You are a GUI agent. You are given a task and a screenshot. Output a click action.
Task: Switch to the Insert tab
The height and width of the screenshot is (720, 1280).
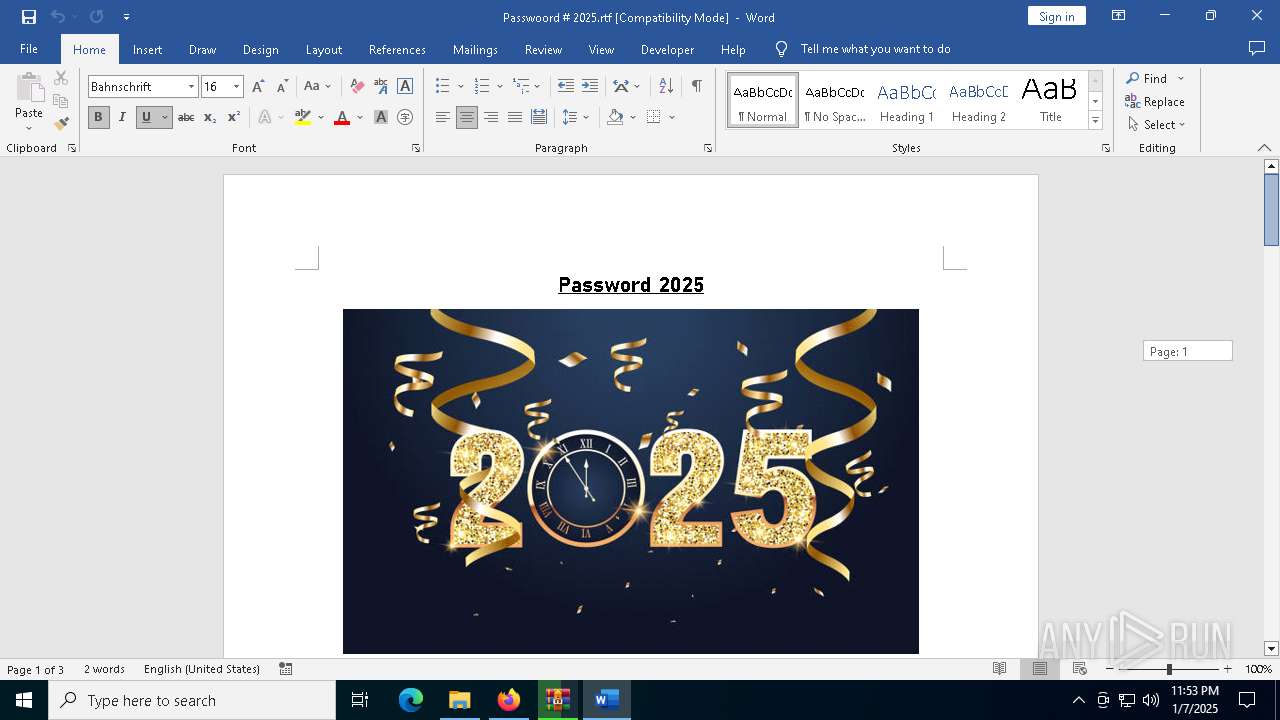point(147,49)
